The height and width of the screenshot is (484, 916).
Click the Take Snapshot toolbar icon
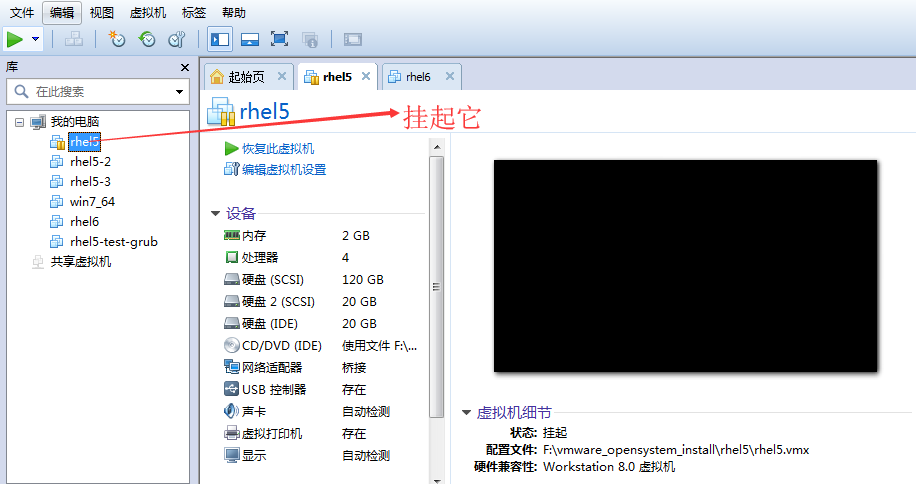click(117, 39)
